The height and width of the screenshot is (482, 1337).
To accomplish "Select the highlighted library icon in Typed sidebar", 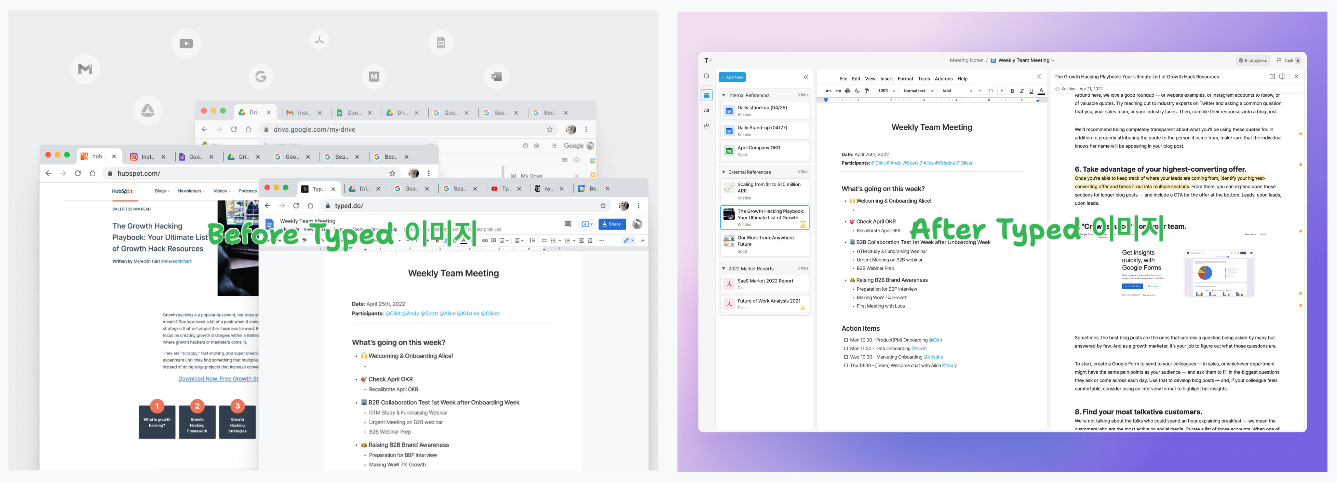I will pyautogui.click(x=706, y=94).
